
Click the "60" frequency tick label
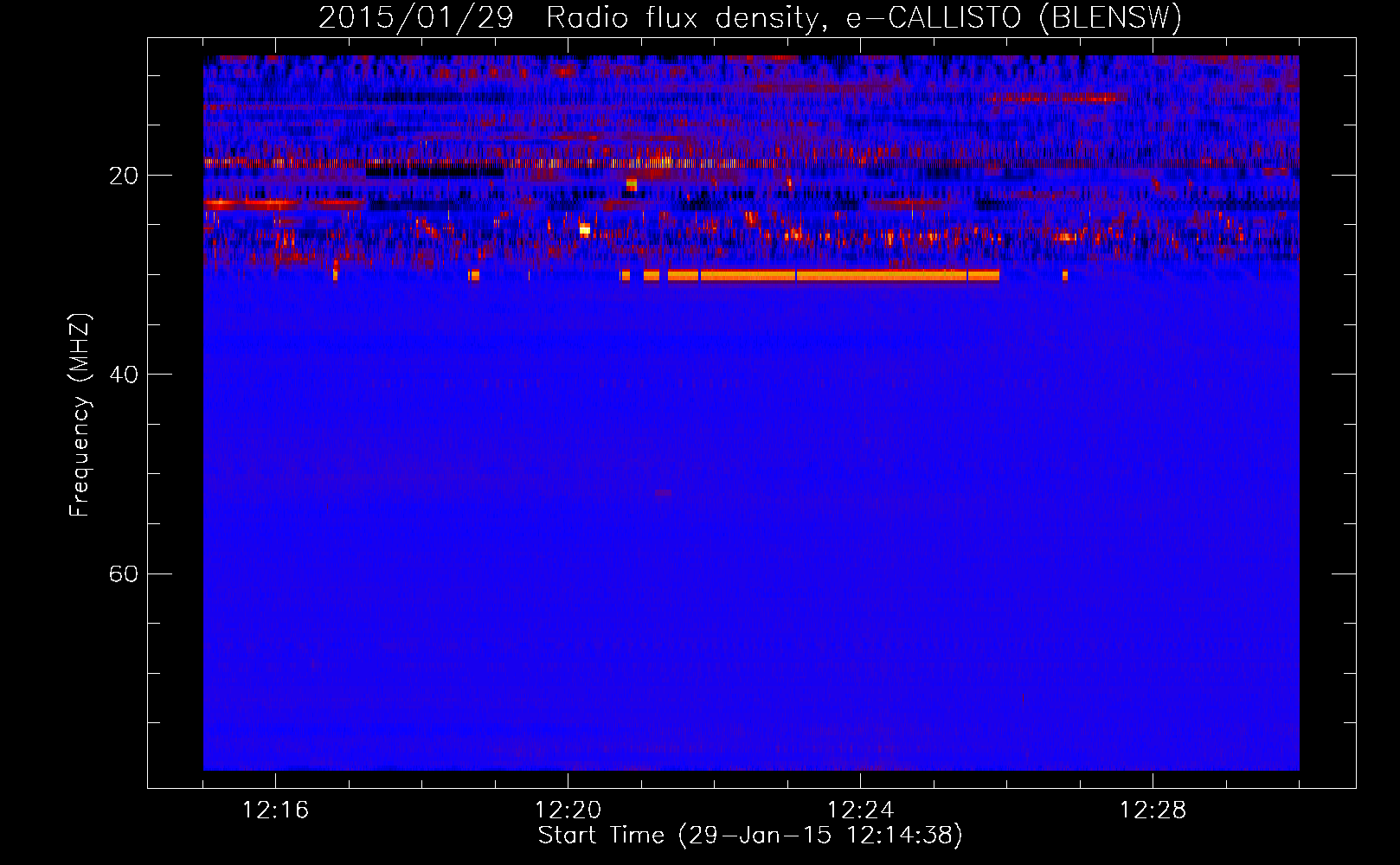(124, 573)
